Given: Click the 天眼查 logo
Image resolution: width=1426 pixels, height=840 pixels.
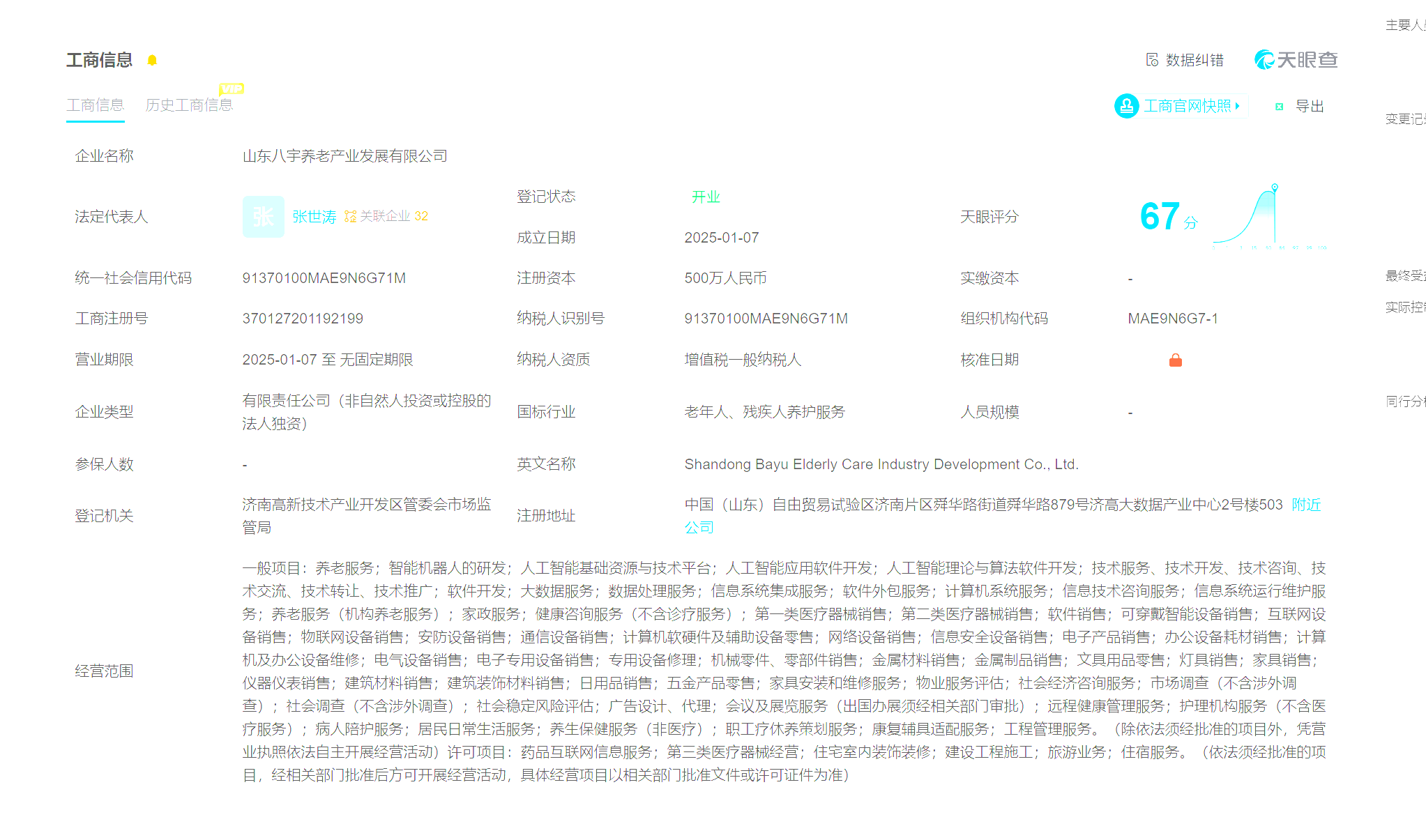Looking at the screenshot, I should tap(1296, 60).
